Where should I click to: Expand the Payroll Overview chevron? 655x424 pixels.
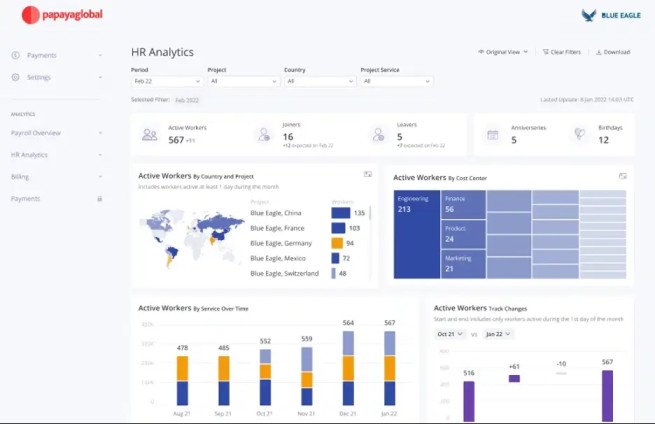pos(100,133)
